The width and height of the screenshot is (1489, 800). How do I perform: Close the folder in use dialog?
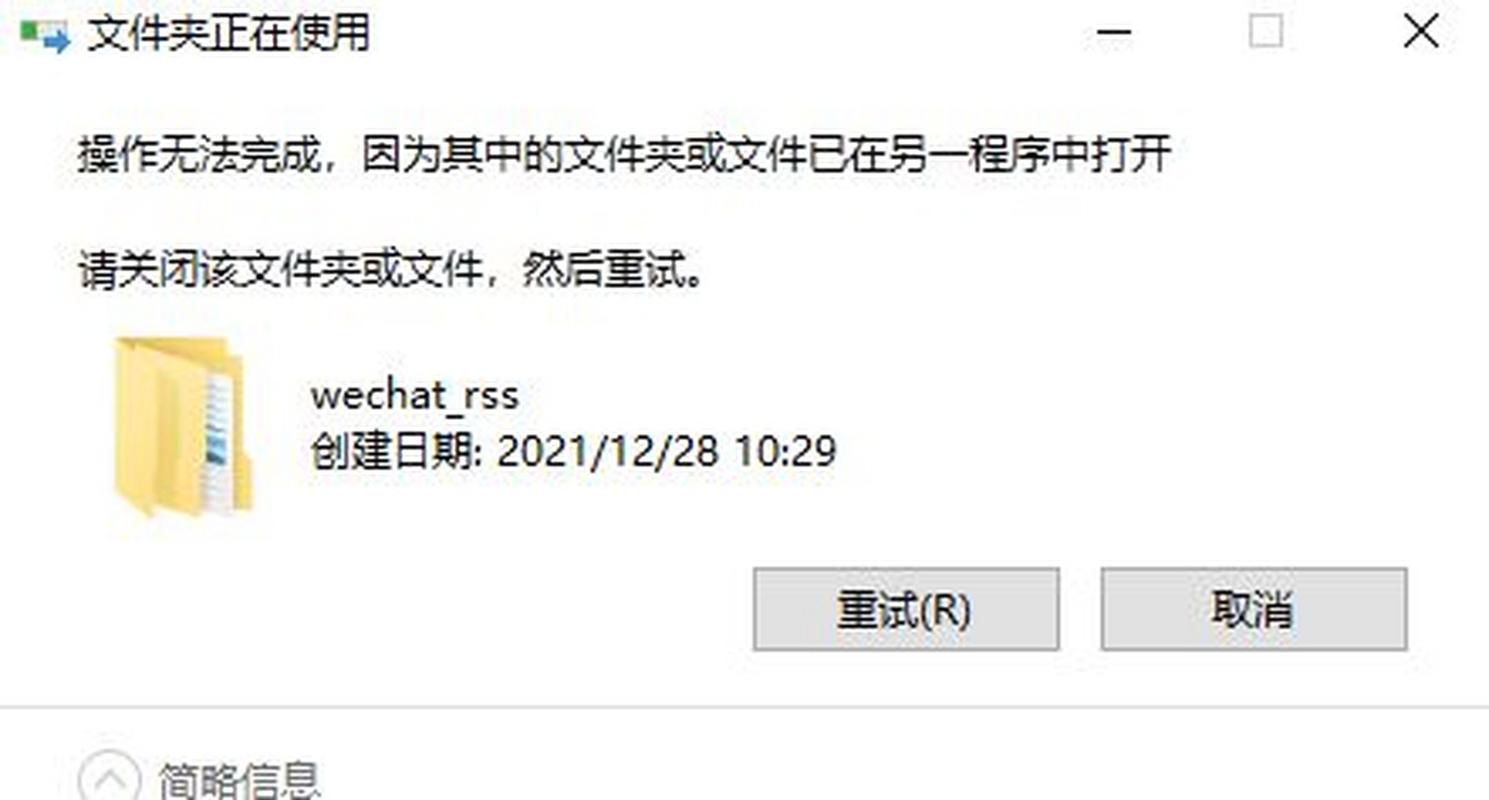click(x=1420, y=33)
